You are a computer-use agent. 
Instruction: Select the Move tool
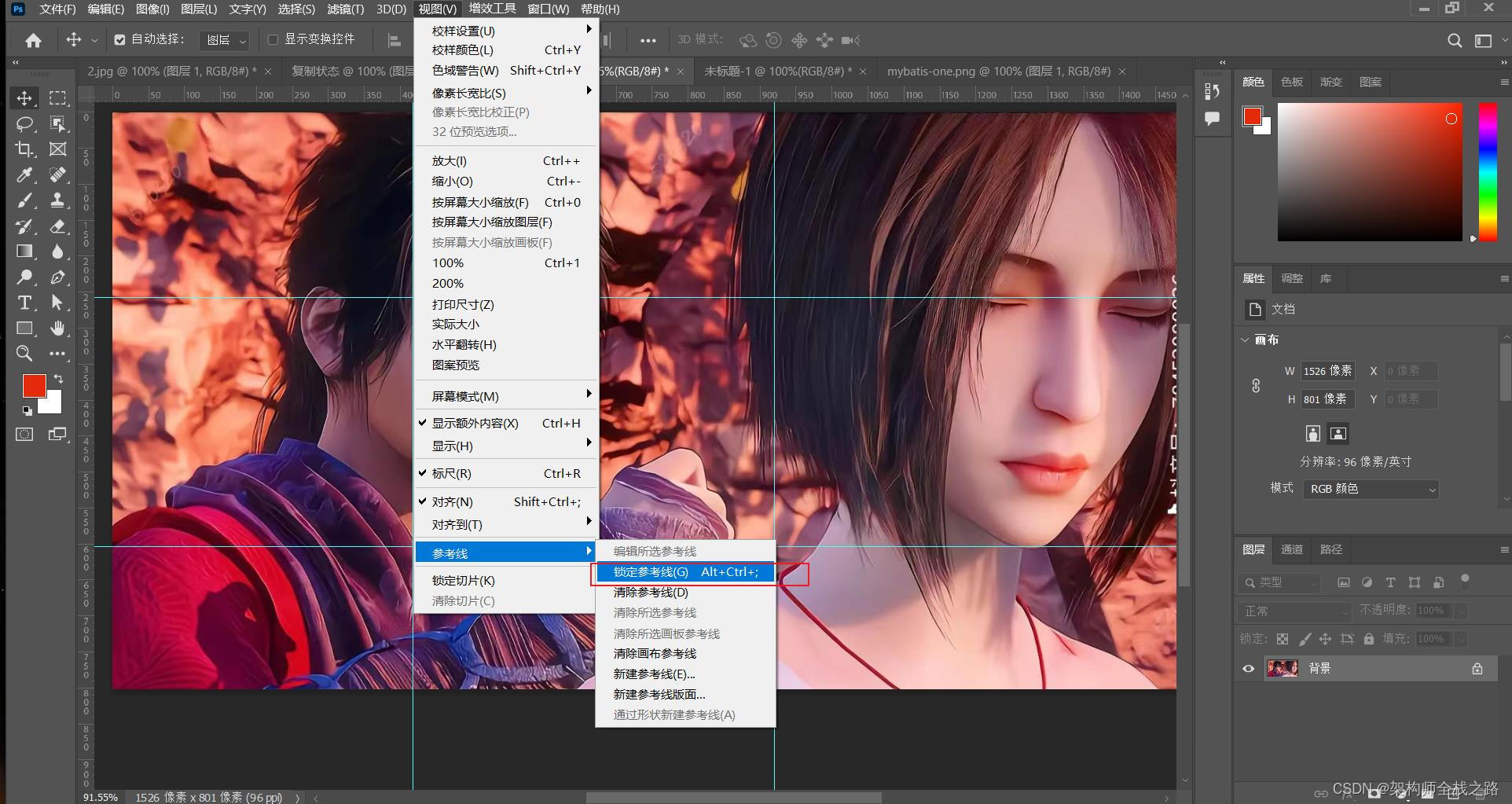click(24, 98)
